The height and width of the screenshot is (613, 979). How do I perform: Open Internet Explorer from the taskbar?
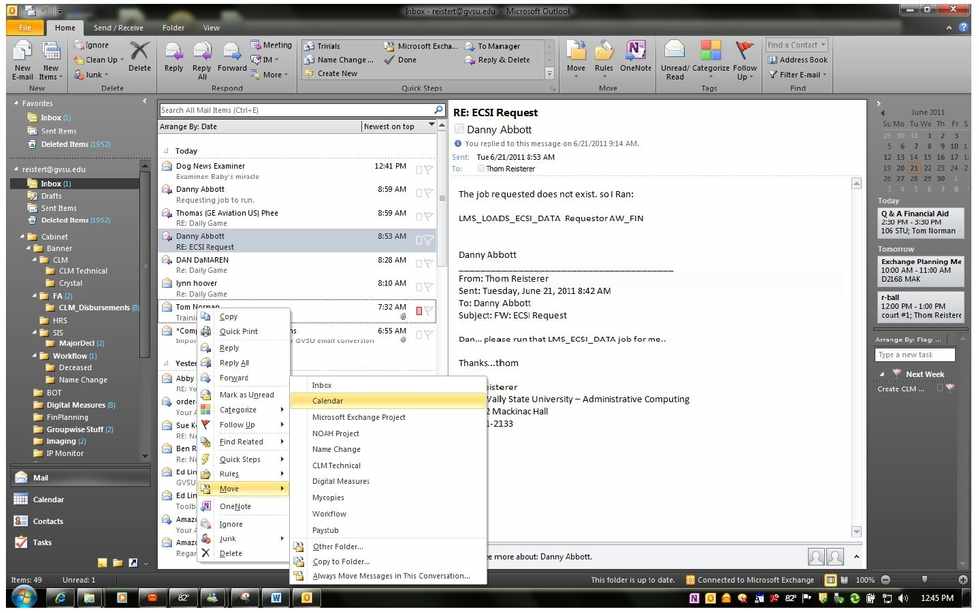click(x=59, y=598)
